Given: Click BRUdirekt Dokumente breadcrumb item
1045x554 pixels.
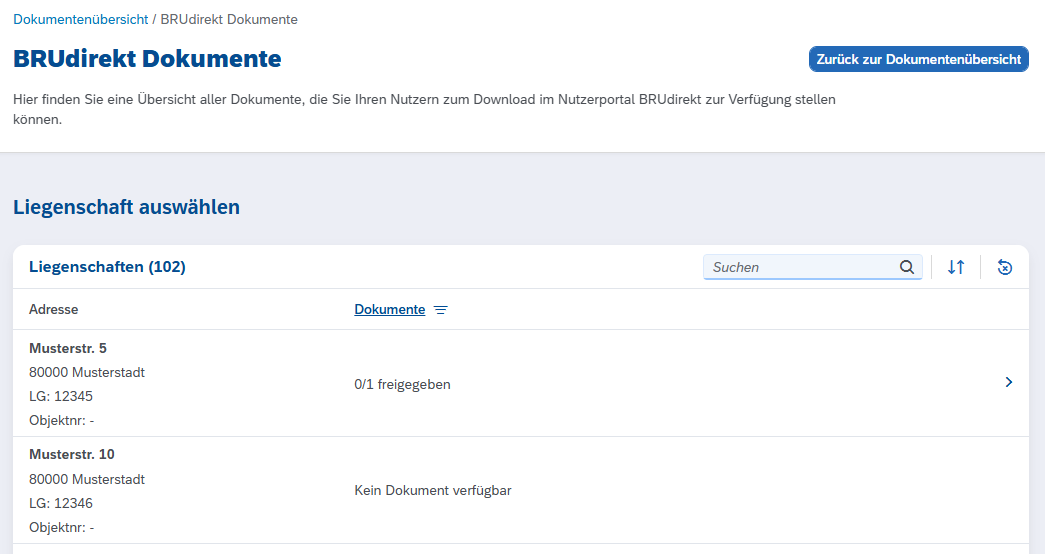Looking at the screenshot, I should 229,19.
